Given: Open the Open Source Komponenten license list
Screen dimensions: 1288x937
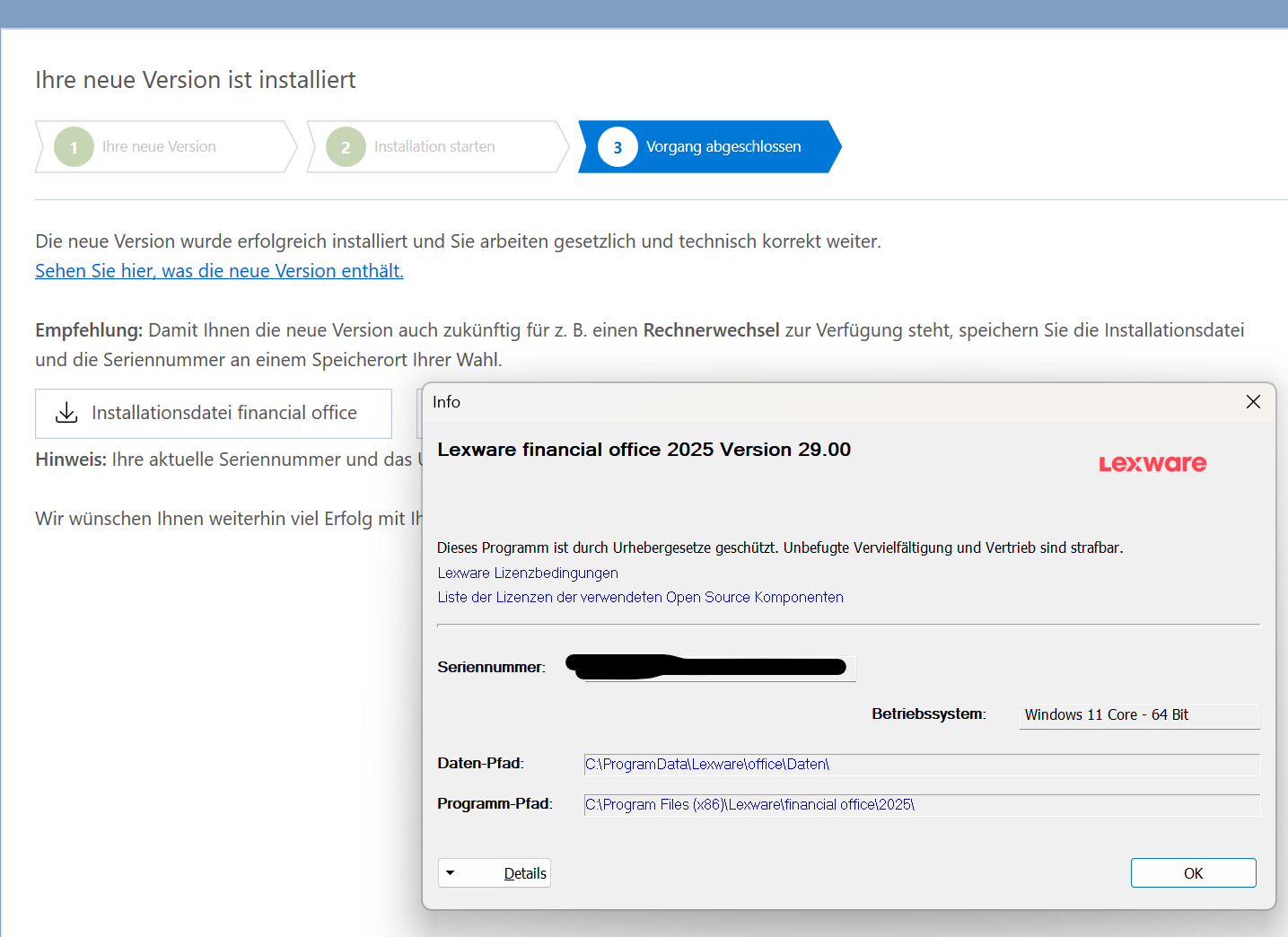Looking at the screenshot, I should coord(640,597).
